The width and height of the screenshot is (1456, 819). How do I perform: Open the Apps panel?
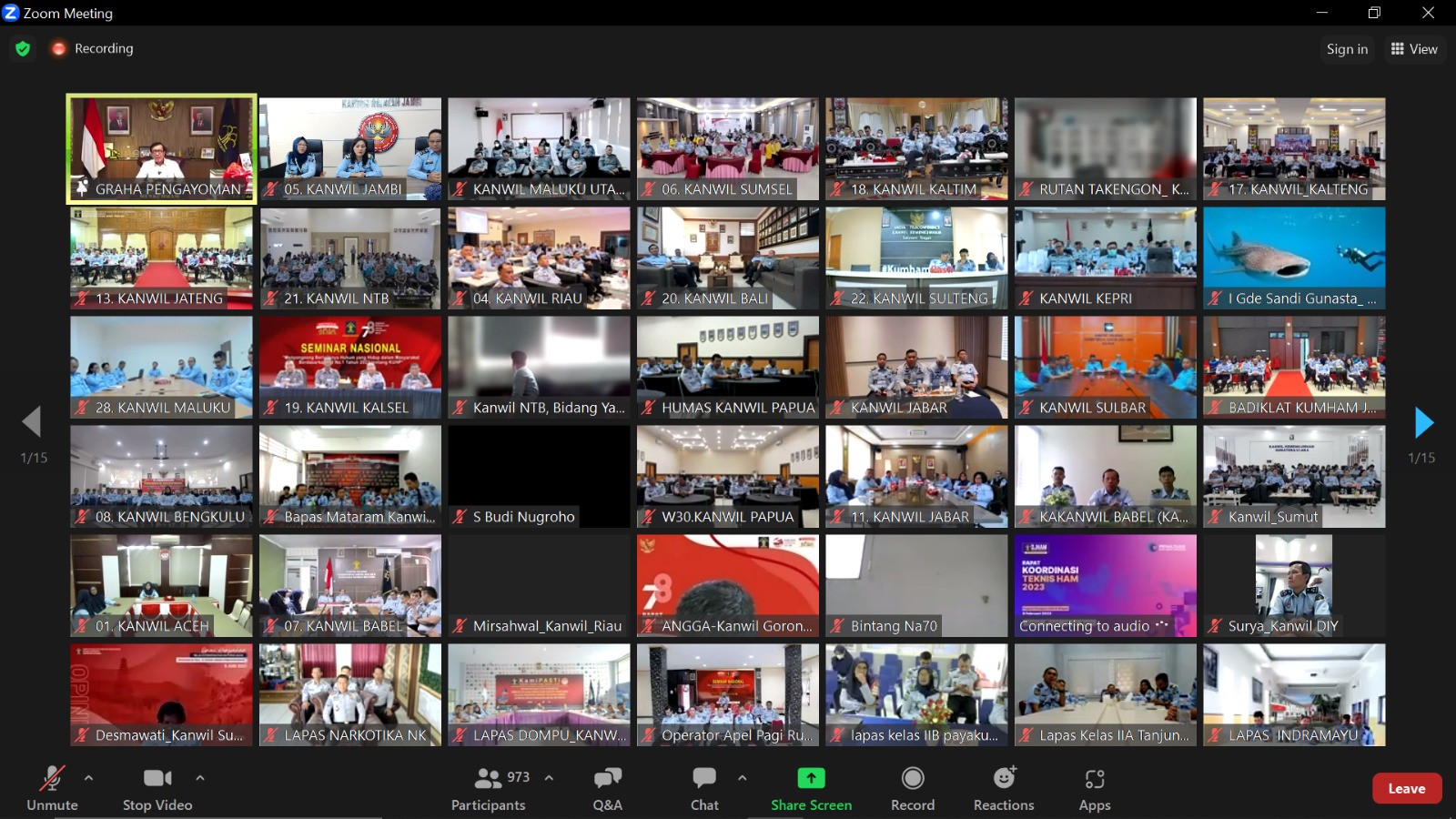coord(1095,788)
